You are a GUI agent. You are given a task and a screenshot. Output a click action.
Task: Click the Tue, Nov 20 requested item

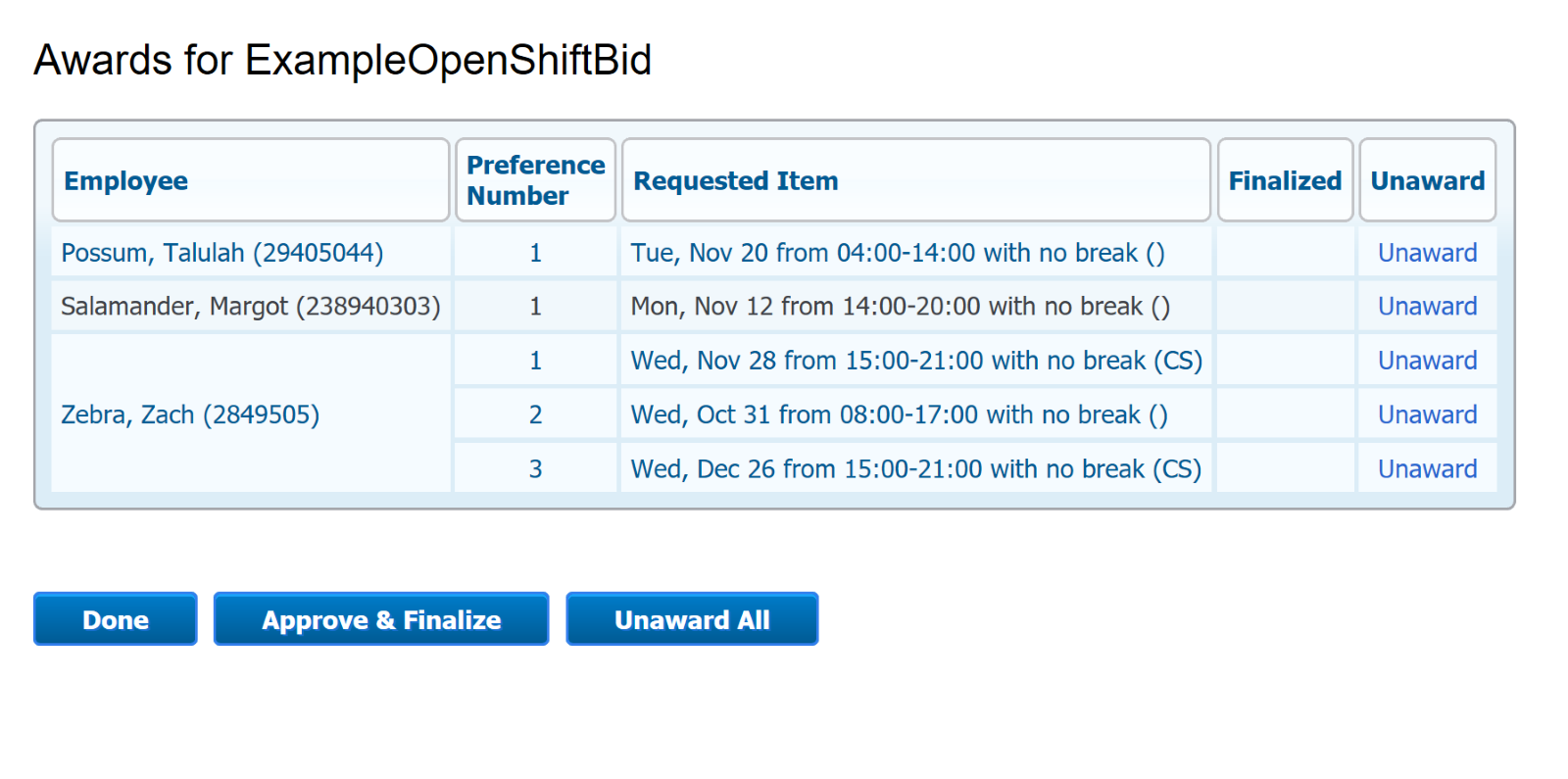(897, 253)
